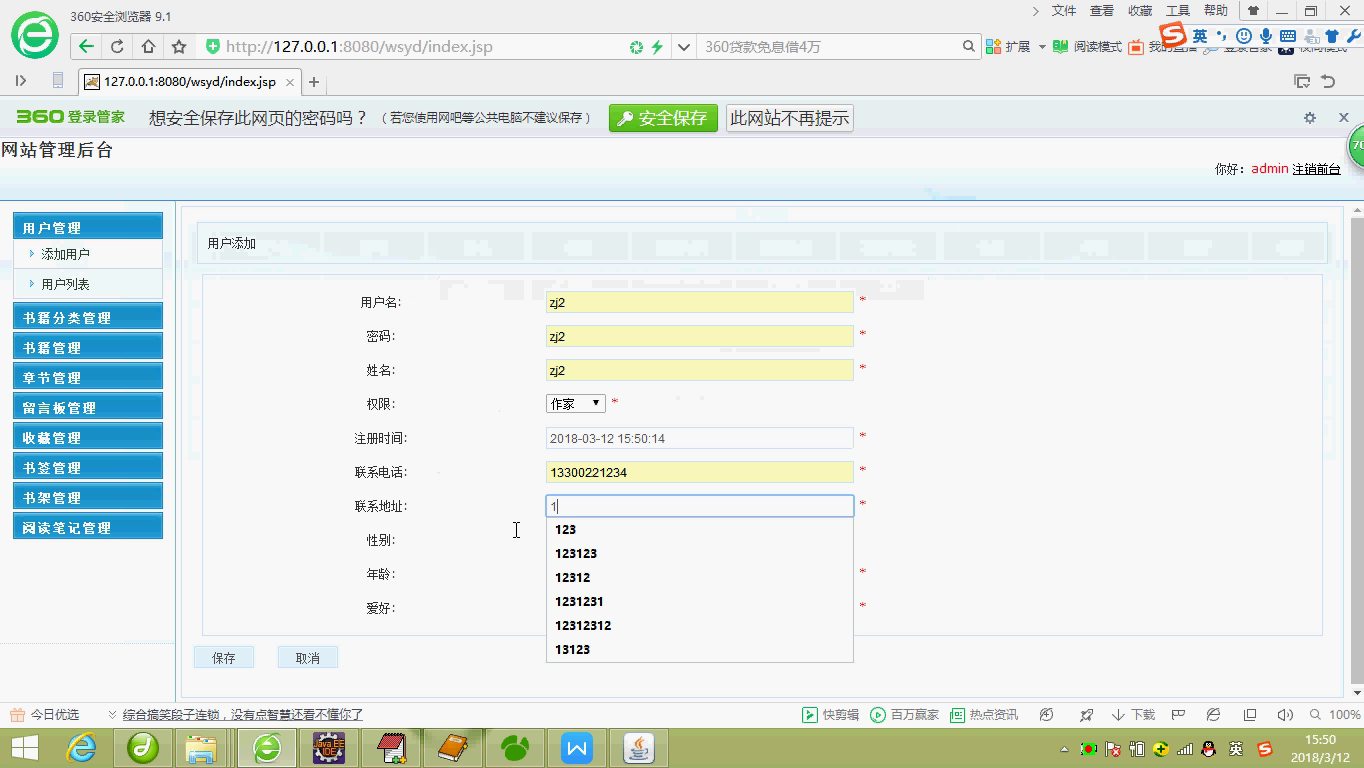Viewport: 1364px width, 768px height.
Task: Expand the 扩展 dropdown arrow
Action: (x=1042, y=47)
